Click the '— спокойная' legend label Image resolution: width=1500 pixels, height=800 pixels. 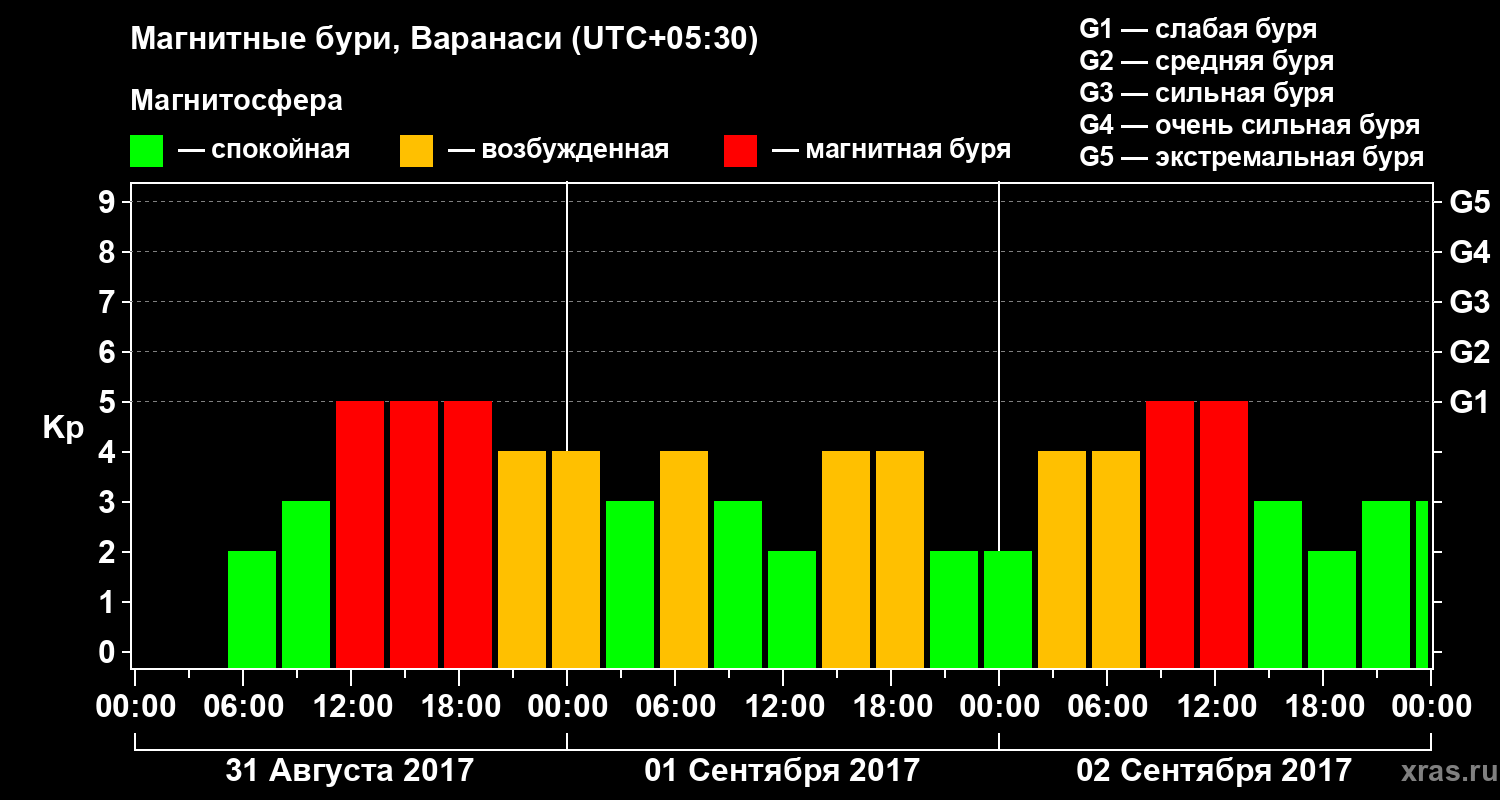click(264, 151)
